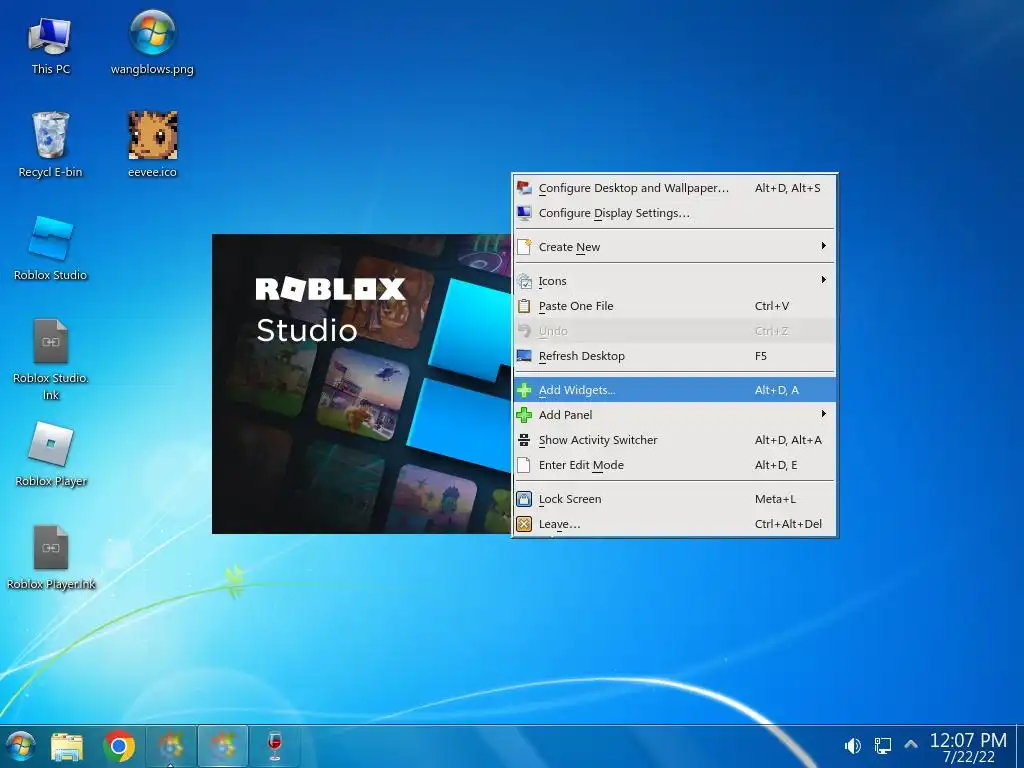Viewport: 1024px width, 768px height.
Task: Open the file manager from taskbar
Action: (x=67, y=746)
